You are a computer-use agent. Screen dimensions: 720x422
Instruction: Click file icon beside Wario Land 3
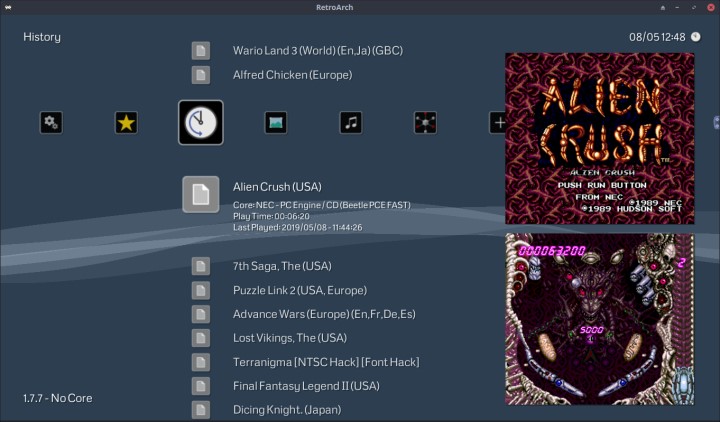pyautogui.click(x=201, y=51)
